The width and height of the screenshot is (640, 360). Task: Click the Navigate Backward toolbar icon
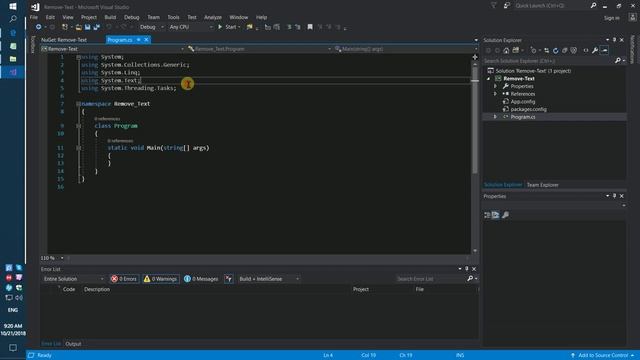(x=38, y=27)
